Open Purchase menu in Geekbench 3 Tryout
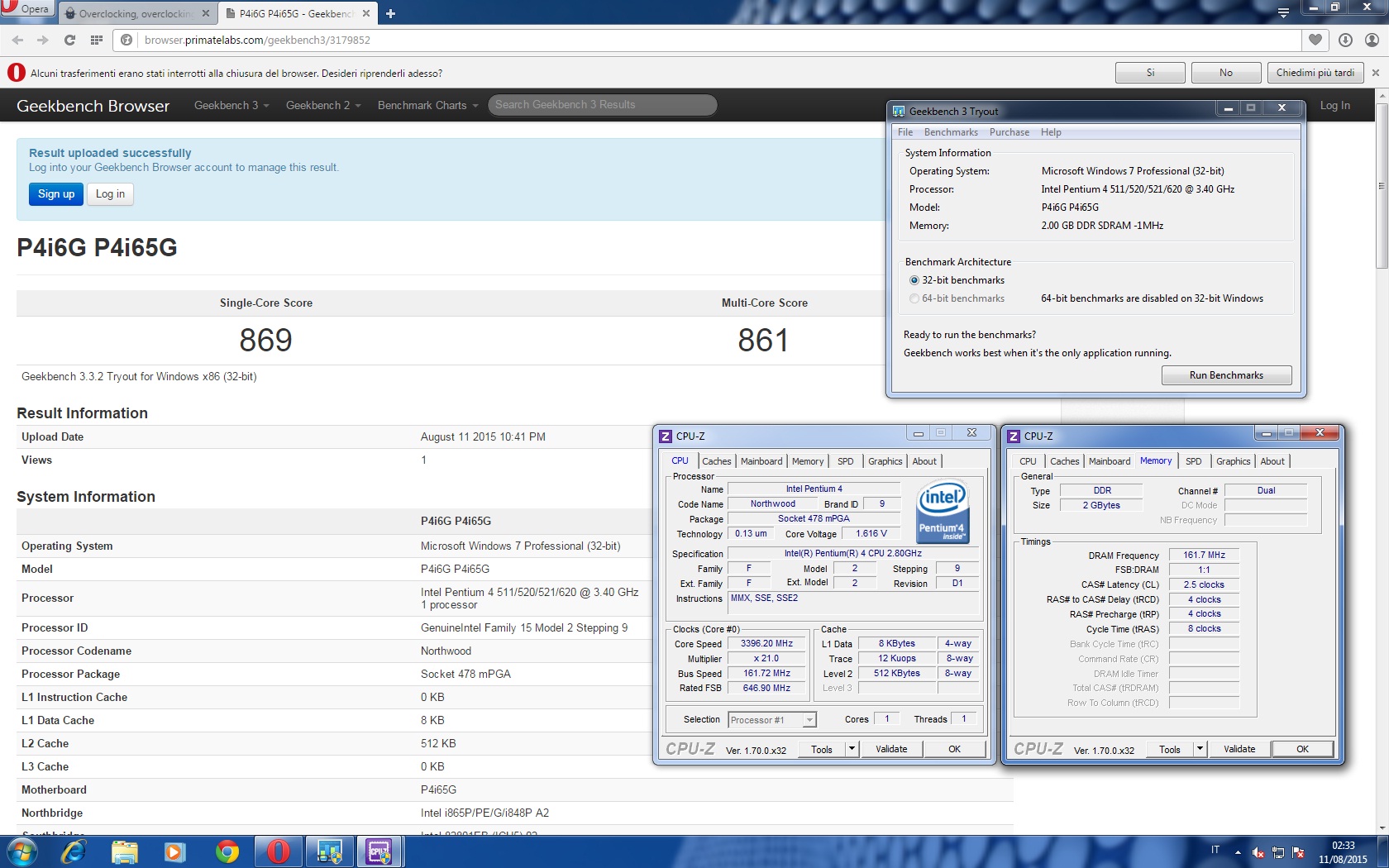Viewport: 1389px width, 868px height. point(1010,132)
